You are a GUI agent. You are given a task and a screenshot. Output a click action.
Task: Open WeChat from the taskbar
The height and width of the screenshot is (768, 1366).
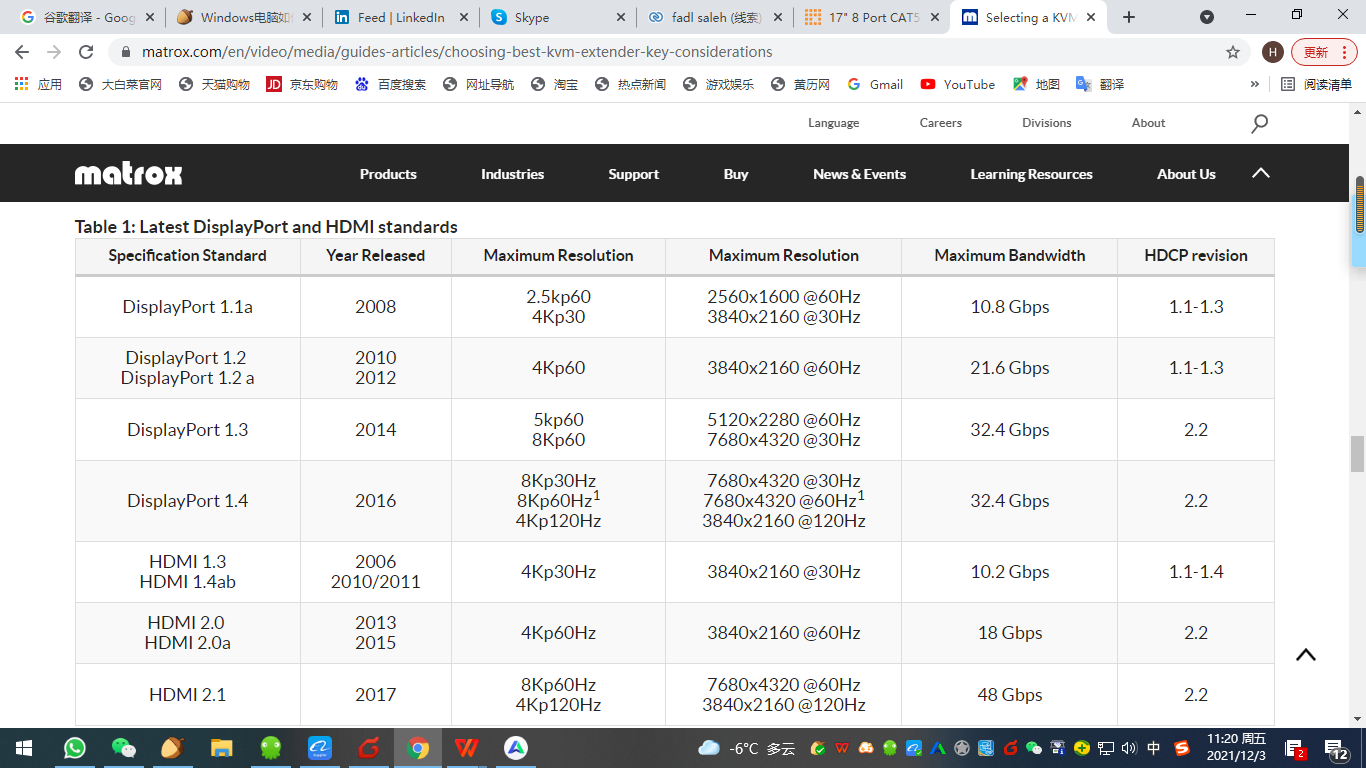tap(124, 748)
